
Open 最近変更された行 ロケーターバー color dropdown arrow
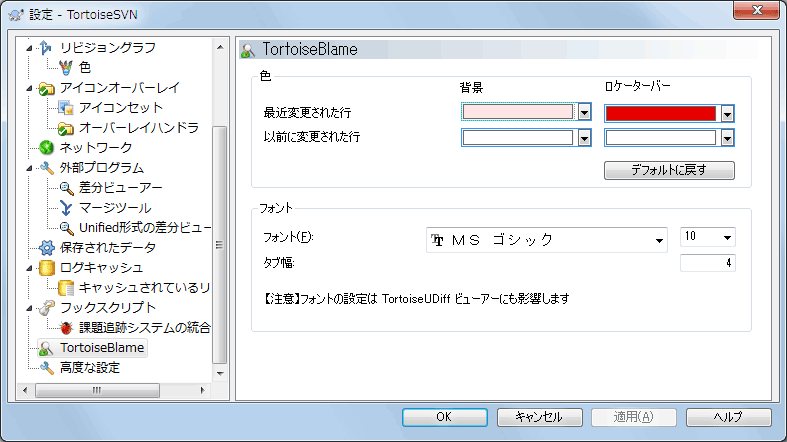[728, 114]
